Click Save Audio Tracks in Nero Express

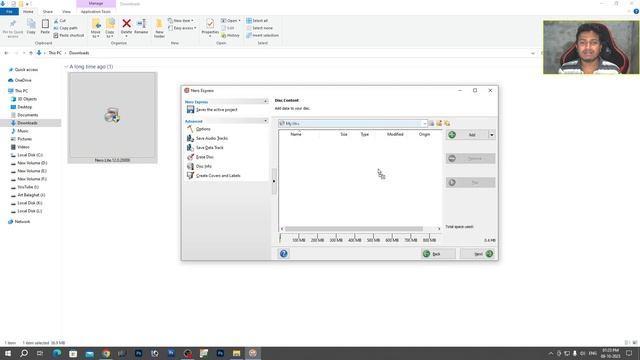211,138
